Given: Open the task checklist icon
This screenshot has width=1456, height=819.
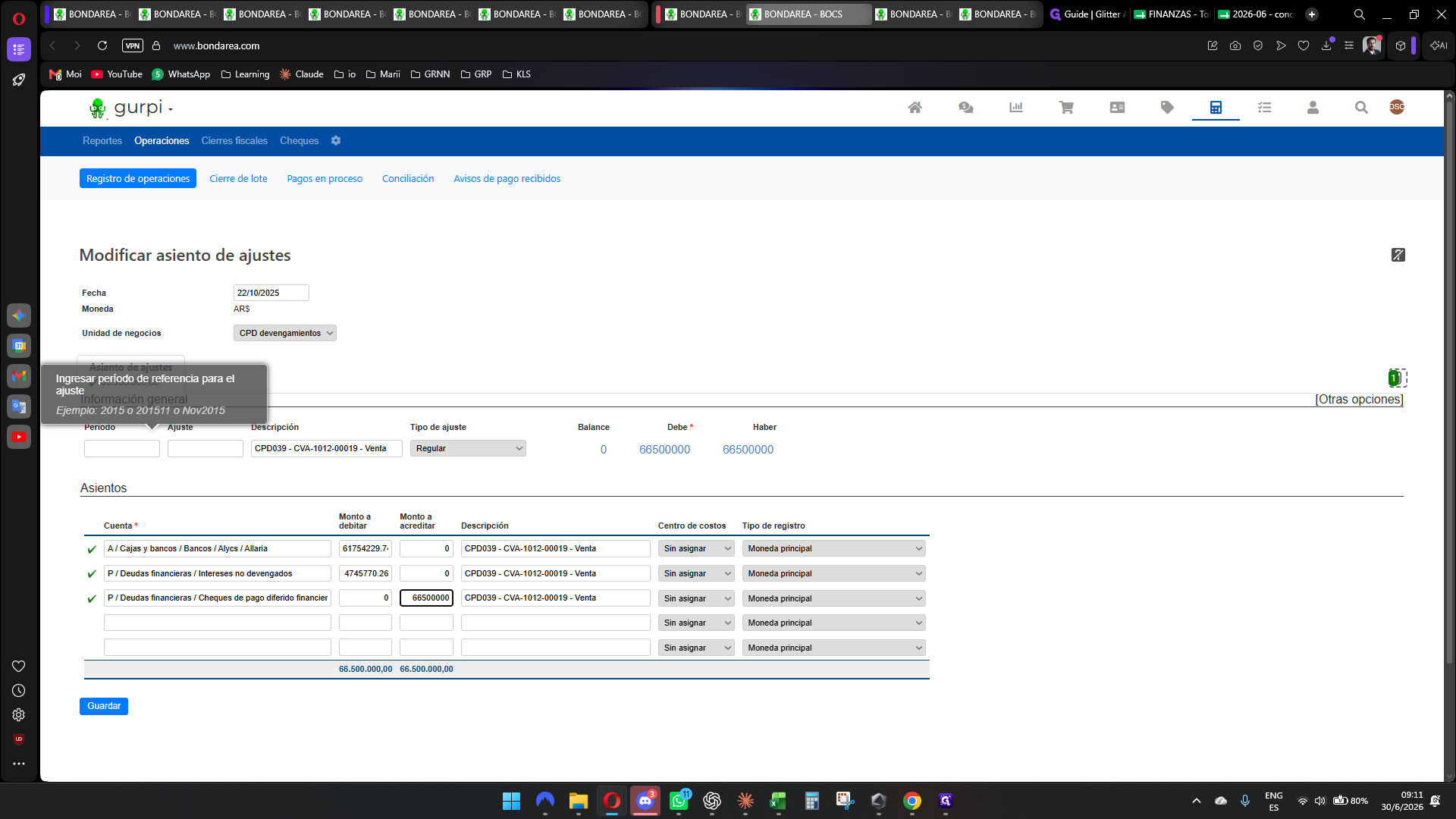Looking at the screenshot, I should 1264,108.
